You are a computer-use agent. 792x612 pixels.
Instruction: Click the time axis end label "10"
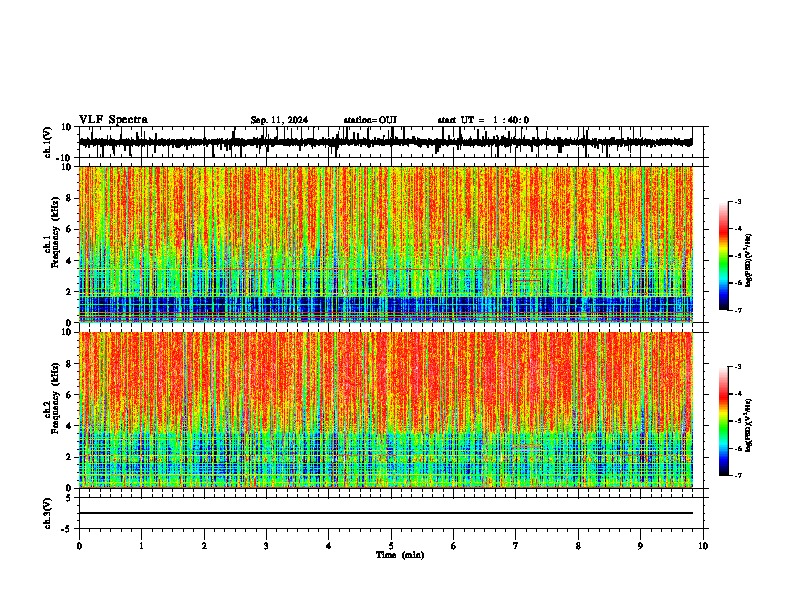coord(703,546)
